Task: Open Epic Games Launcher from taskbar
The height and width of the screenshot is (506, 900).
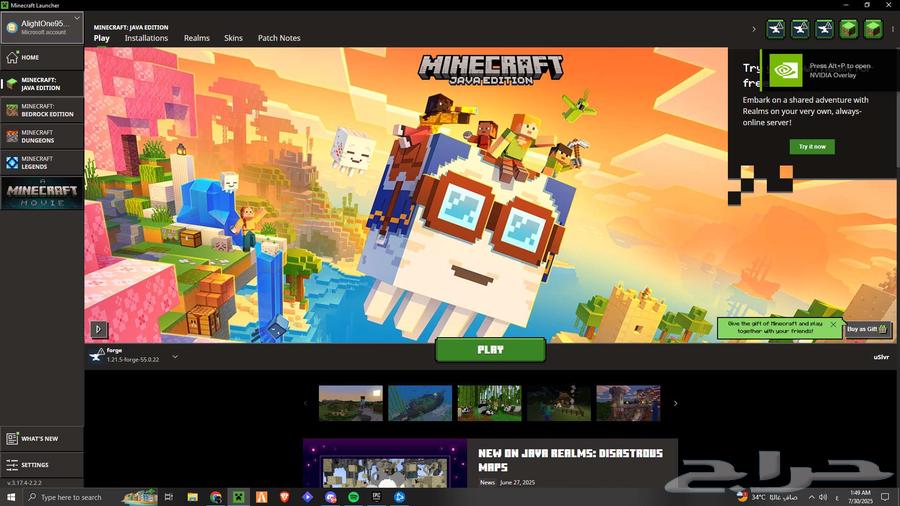Action: tap(377, 497)
